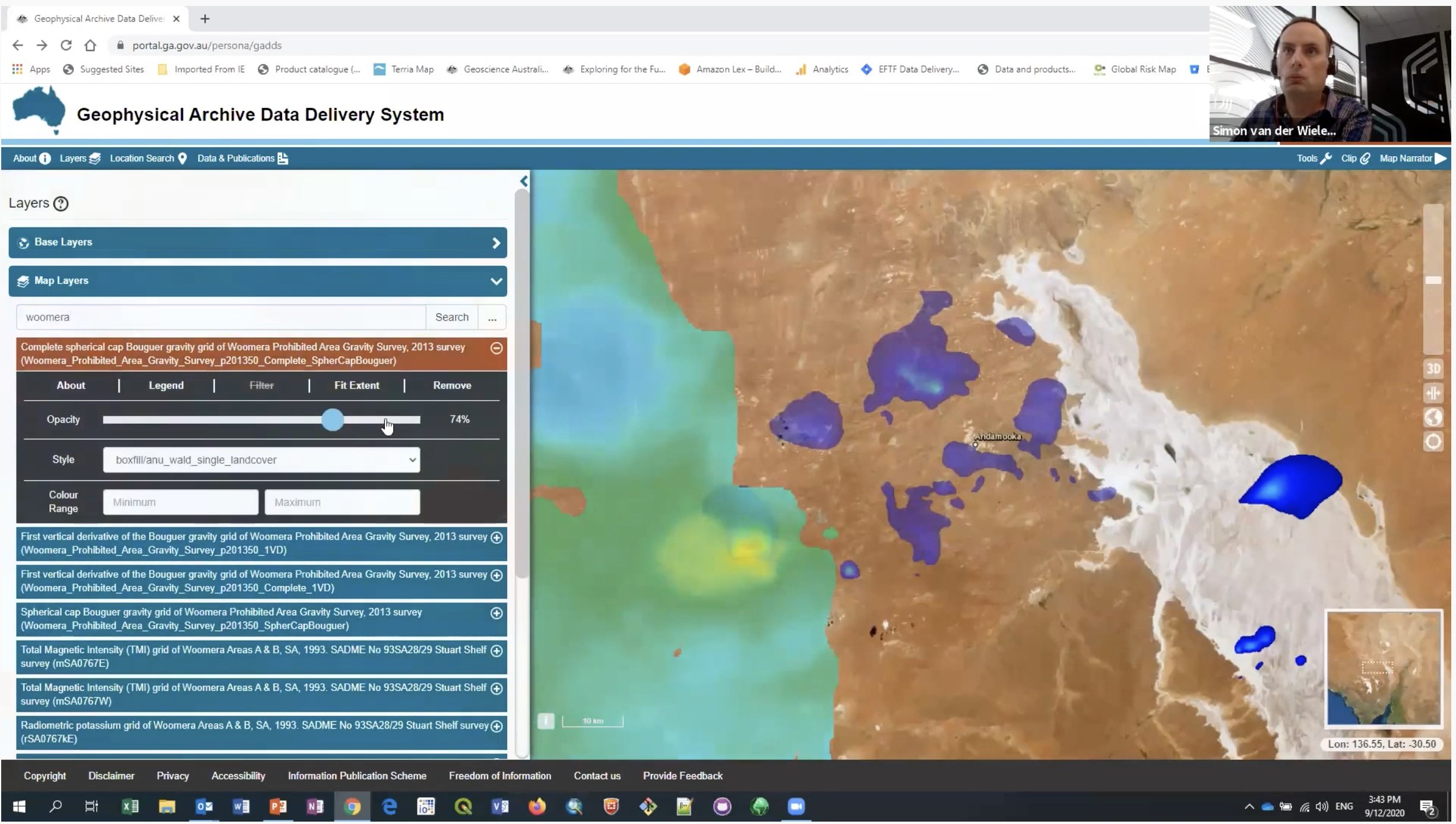Add the Spherical cap Bouguer gravity grid layer
1456x824 pixels.
(496, 613)
